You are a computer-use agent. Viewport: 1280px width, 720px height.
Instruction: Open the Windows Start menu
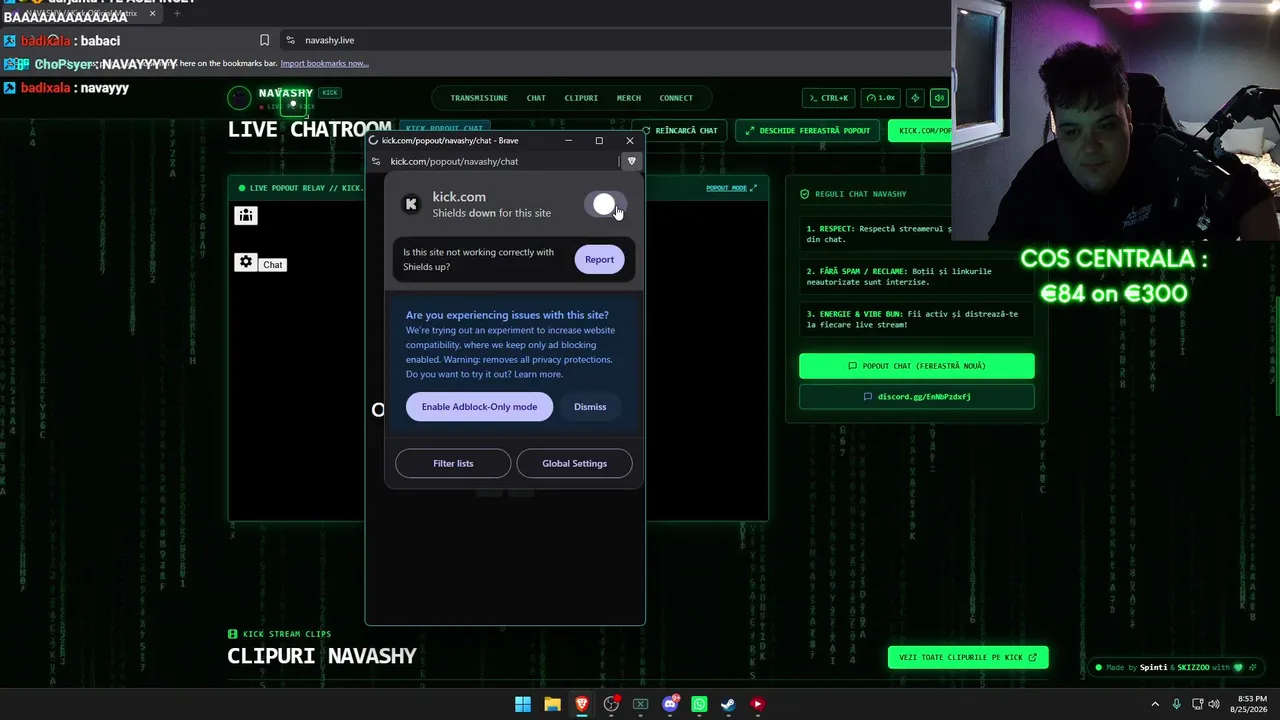523,704
